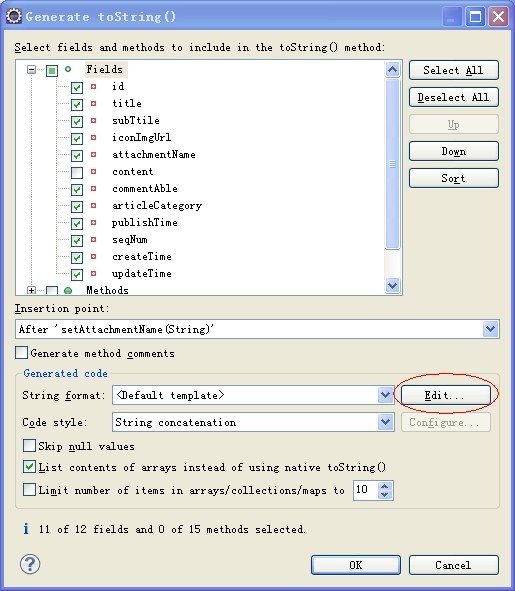Image resolution: width=515 pixels, height=591 pixels.
Task: Click the field icon beside iconImgUrl
Action: click(93, 138)
